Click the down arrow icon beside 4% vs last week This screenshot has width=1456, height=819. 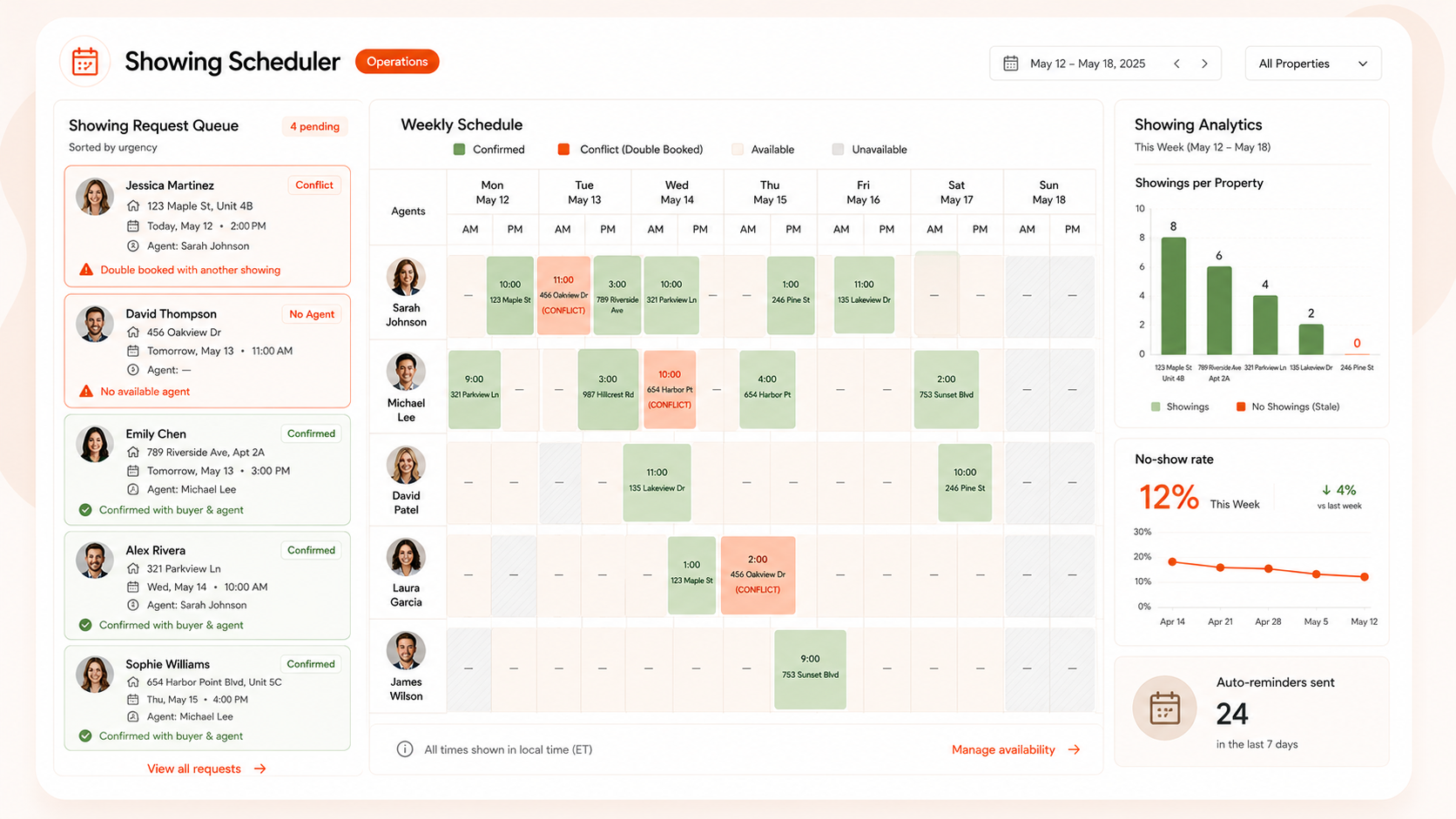click(x=1326, y=490)
